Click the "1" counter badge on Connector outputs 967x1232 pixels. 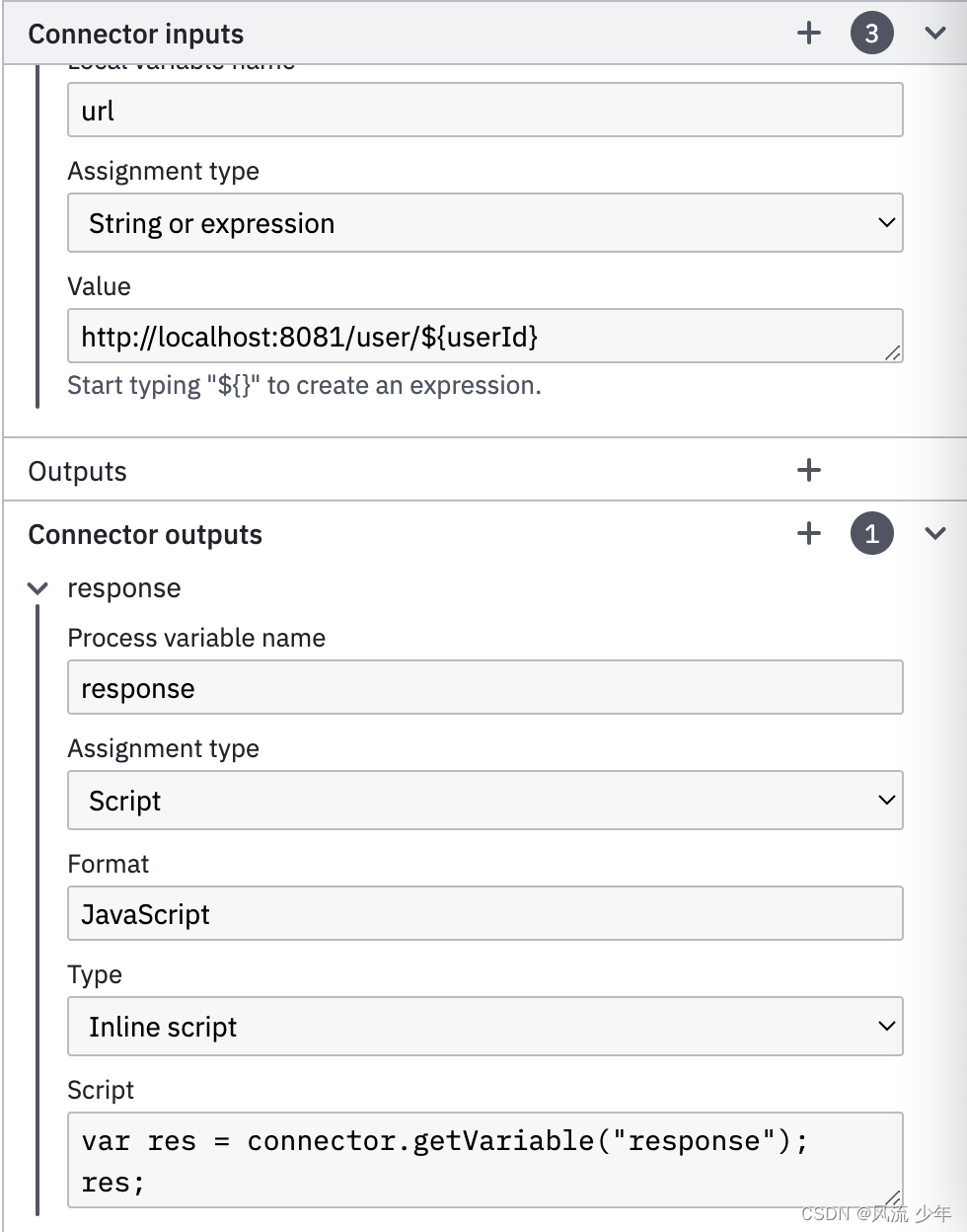tap(872, 533)
